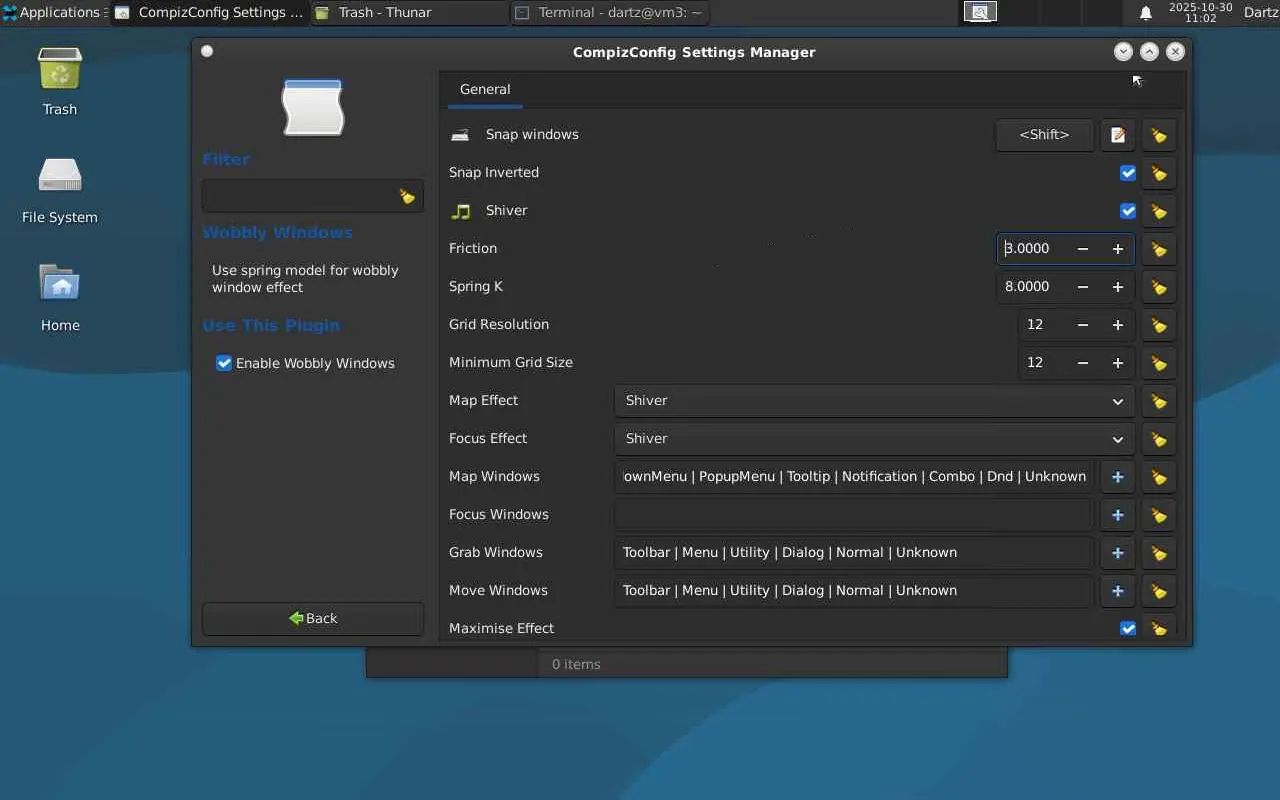The height and width of the screenshot is (800, 1280).
Task: Increase Minimum Grid Size with plus button
Action: pyautogui.click(x=1117, y=363)
